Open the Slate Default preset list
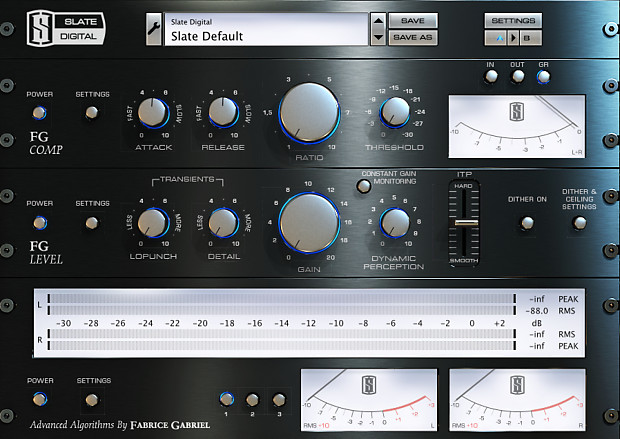 click(x=266, y=29)
